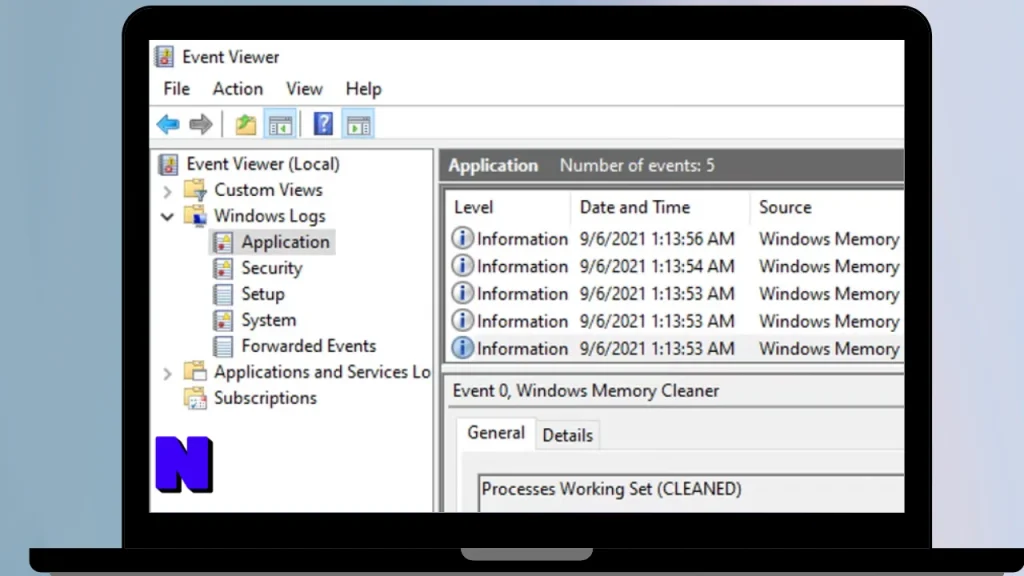Expand the Applications and Services Logs node

point(167,373)
